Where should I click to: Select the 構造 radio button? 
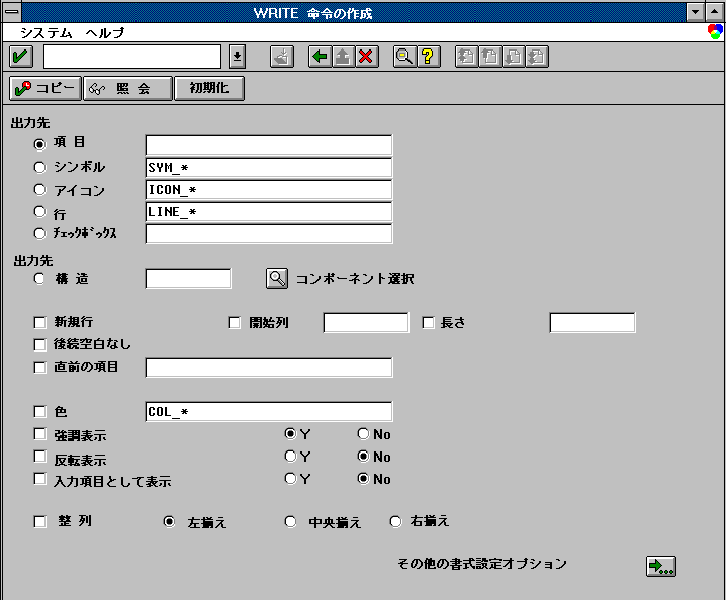coord(39,278)
